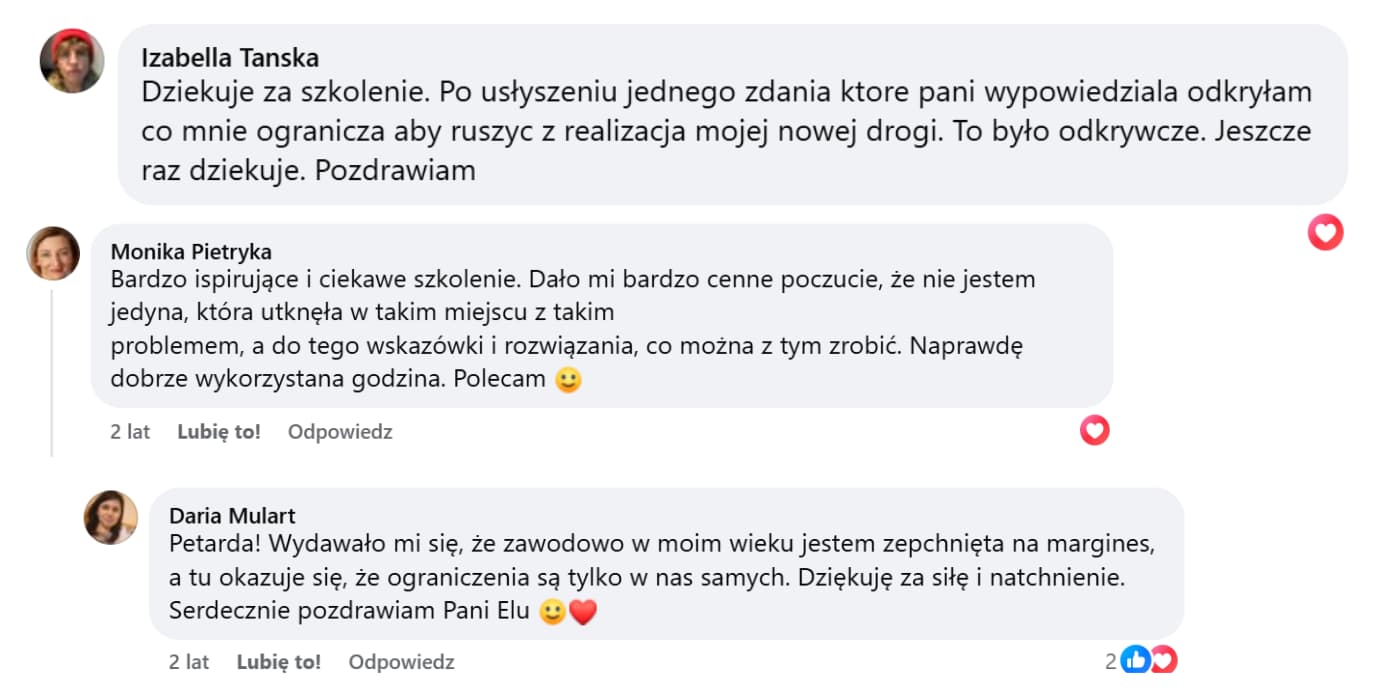The image size is (1400, 700).
Task: Open the reaction count "2" on Daria's comment
Action: click(1110, 661)
